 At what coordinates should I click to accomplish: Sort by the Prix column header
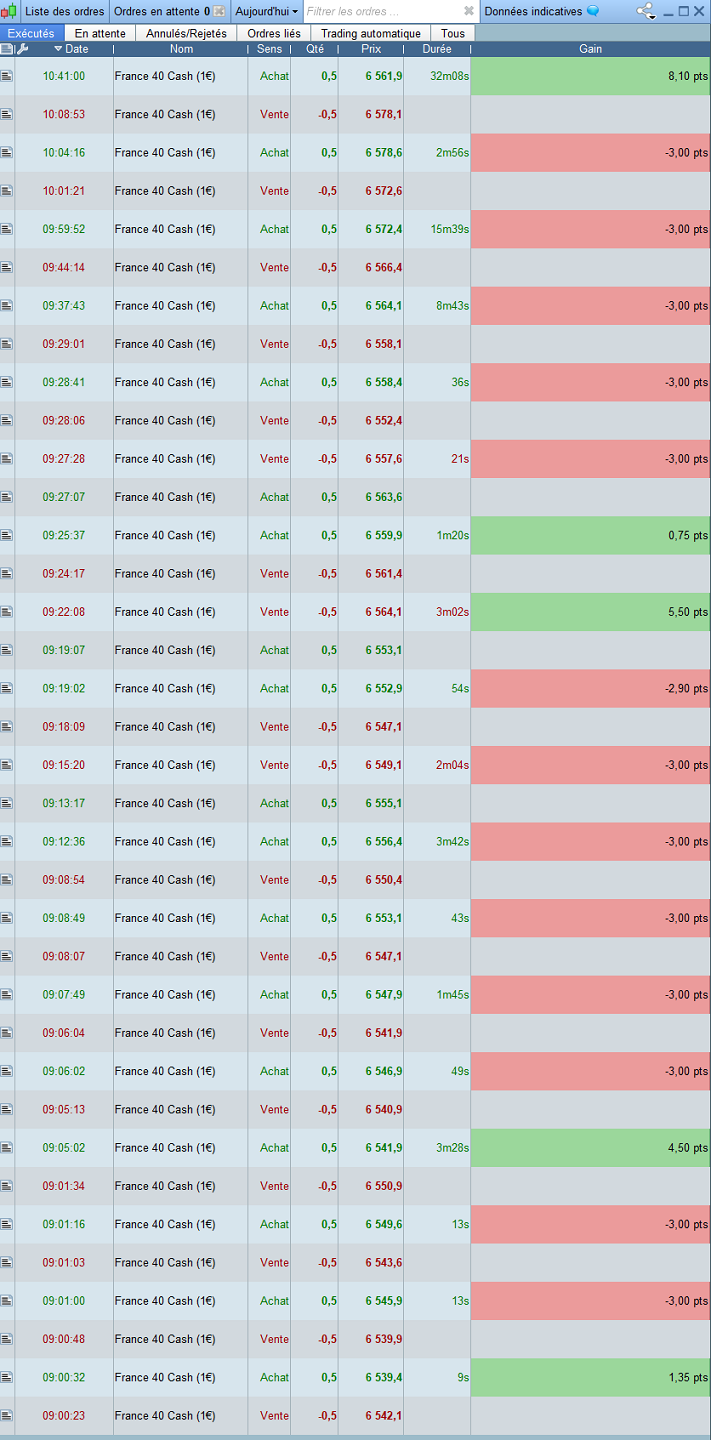tap(371, 49)
